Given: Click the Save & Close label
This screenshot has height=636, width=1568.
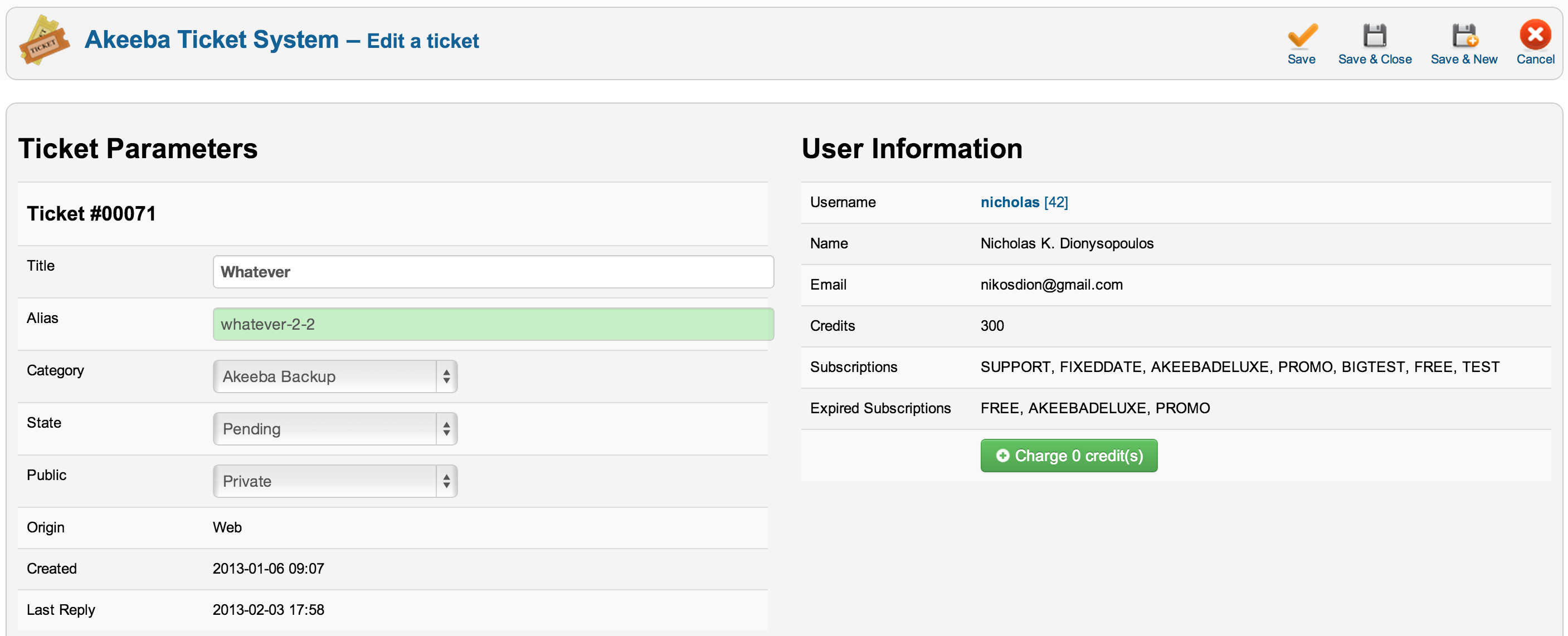Looking at the screenshot, I should (x=1375, y=59).
